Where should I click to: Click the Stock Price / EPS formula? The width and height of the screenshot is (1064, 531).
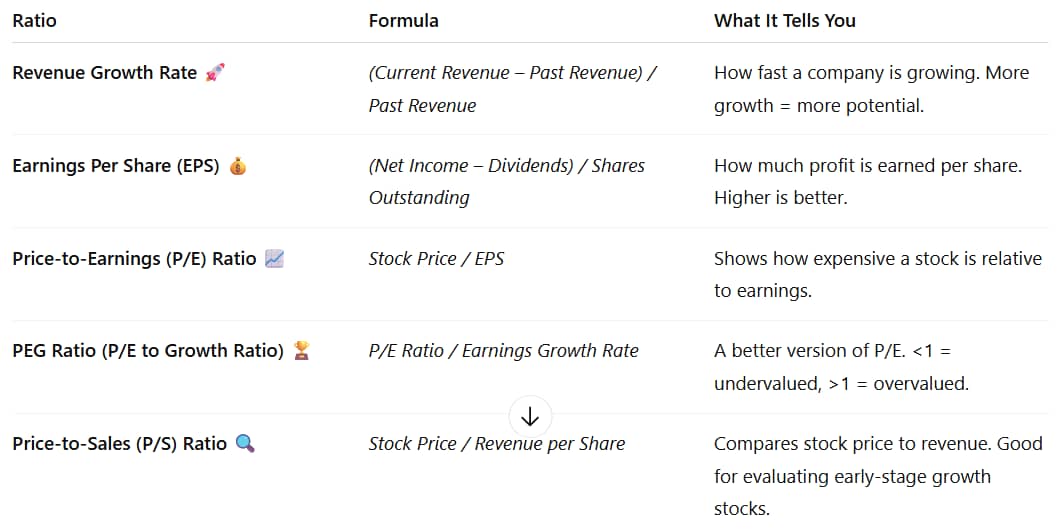tap(436, 258)
